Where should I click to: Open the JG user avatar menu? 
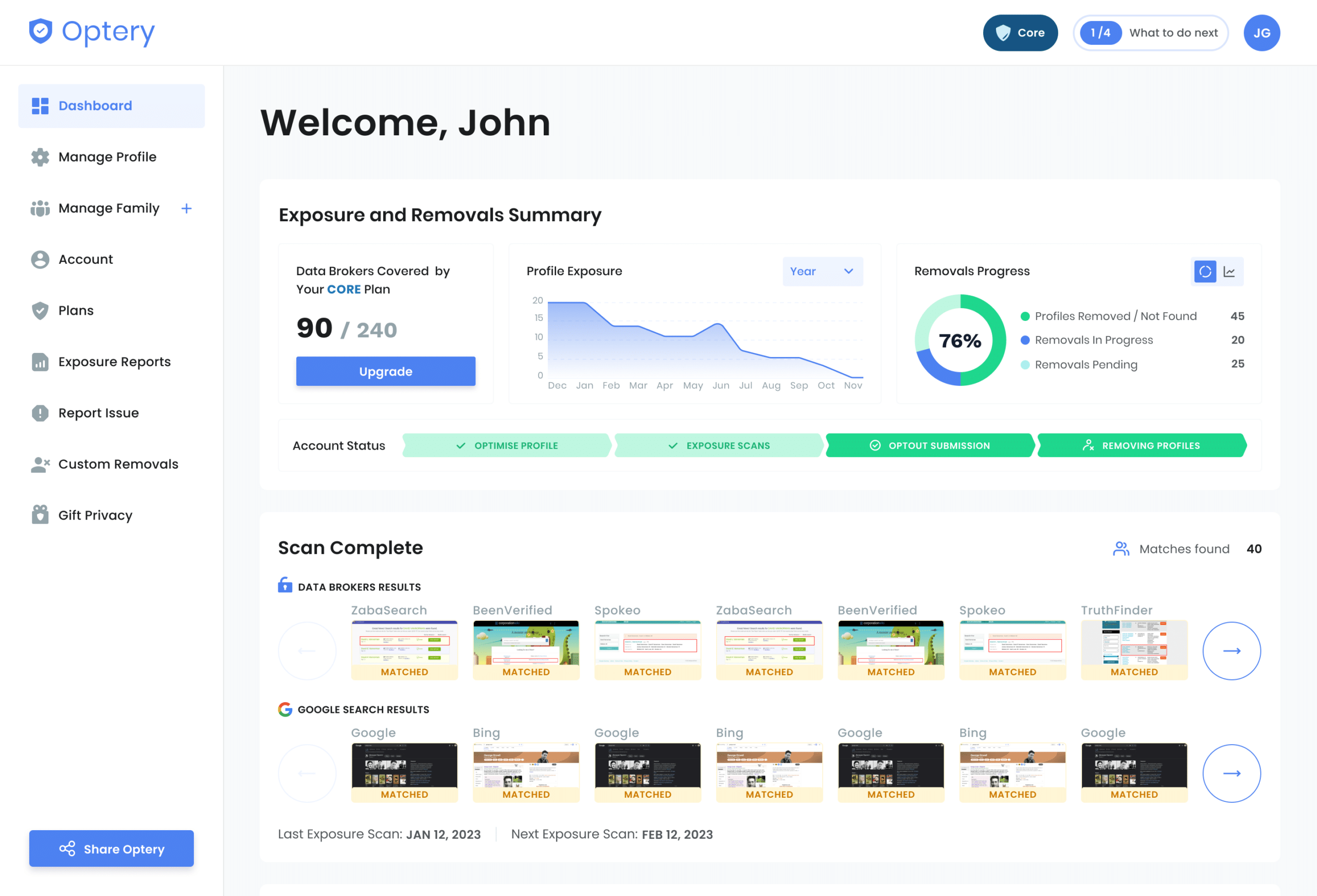pos(1261,33)
